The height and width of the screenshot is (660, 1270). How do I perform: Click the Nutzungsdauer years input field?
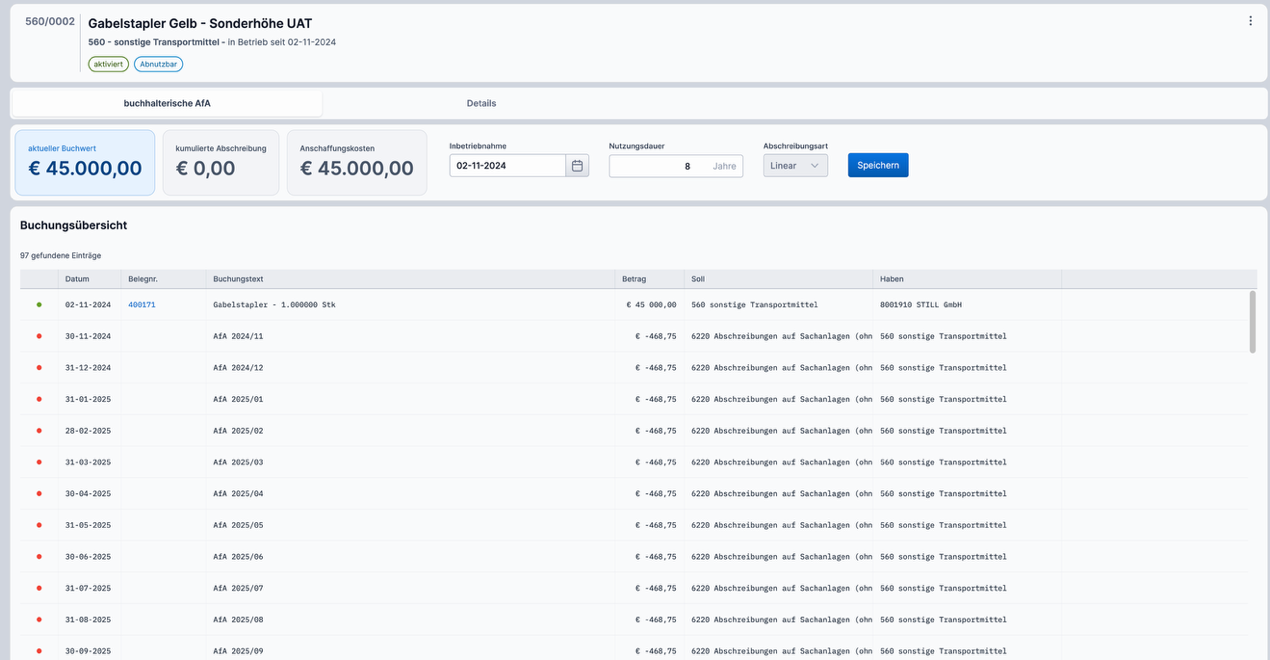click(660, 166)
